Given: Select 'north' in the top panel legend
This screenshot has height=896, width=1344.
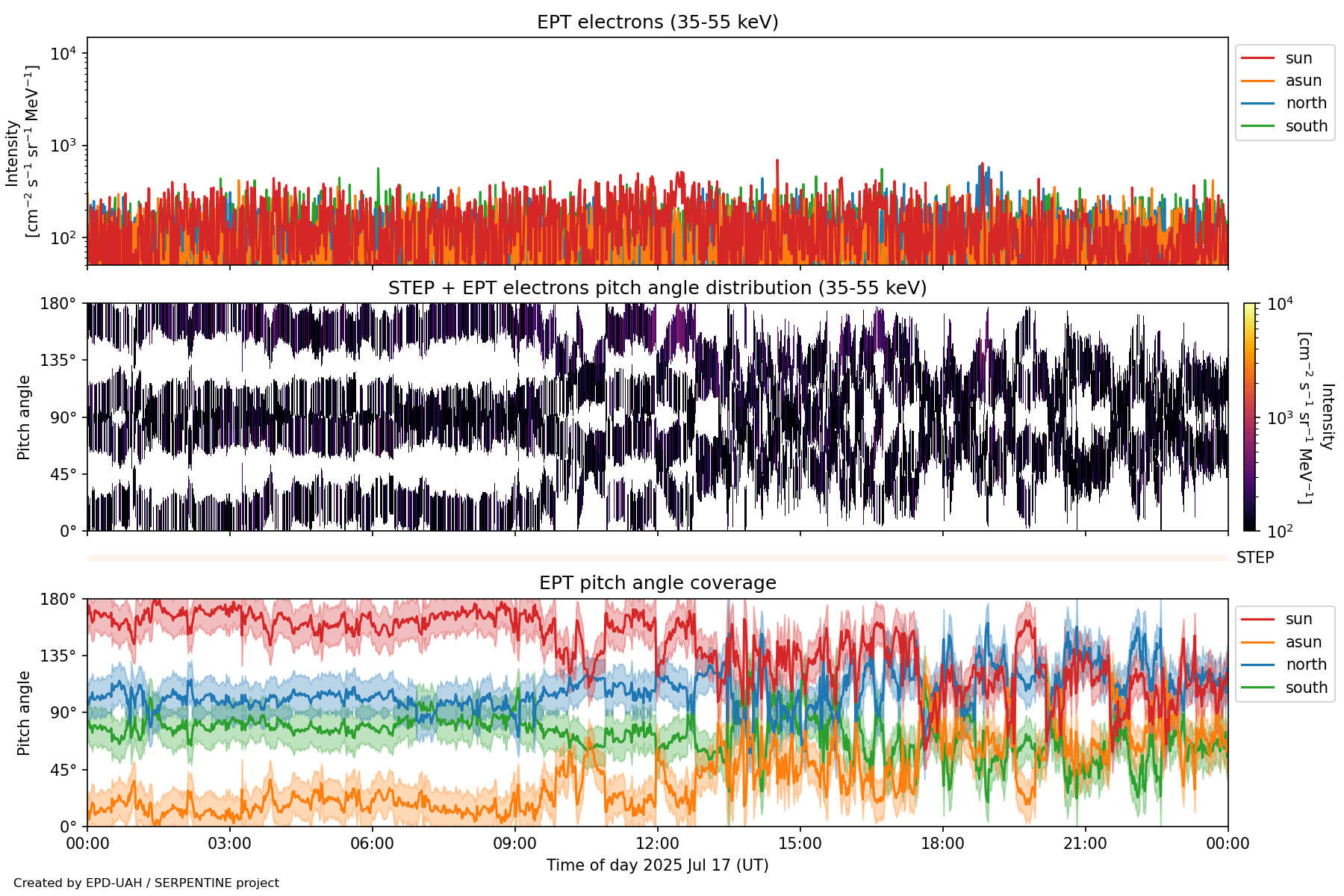Looking at the screenshot, I should 1305,103.
